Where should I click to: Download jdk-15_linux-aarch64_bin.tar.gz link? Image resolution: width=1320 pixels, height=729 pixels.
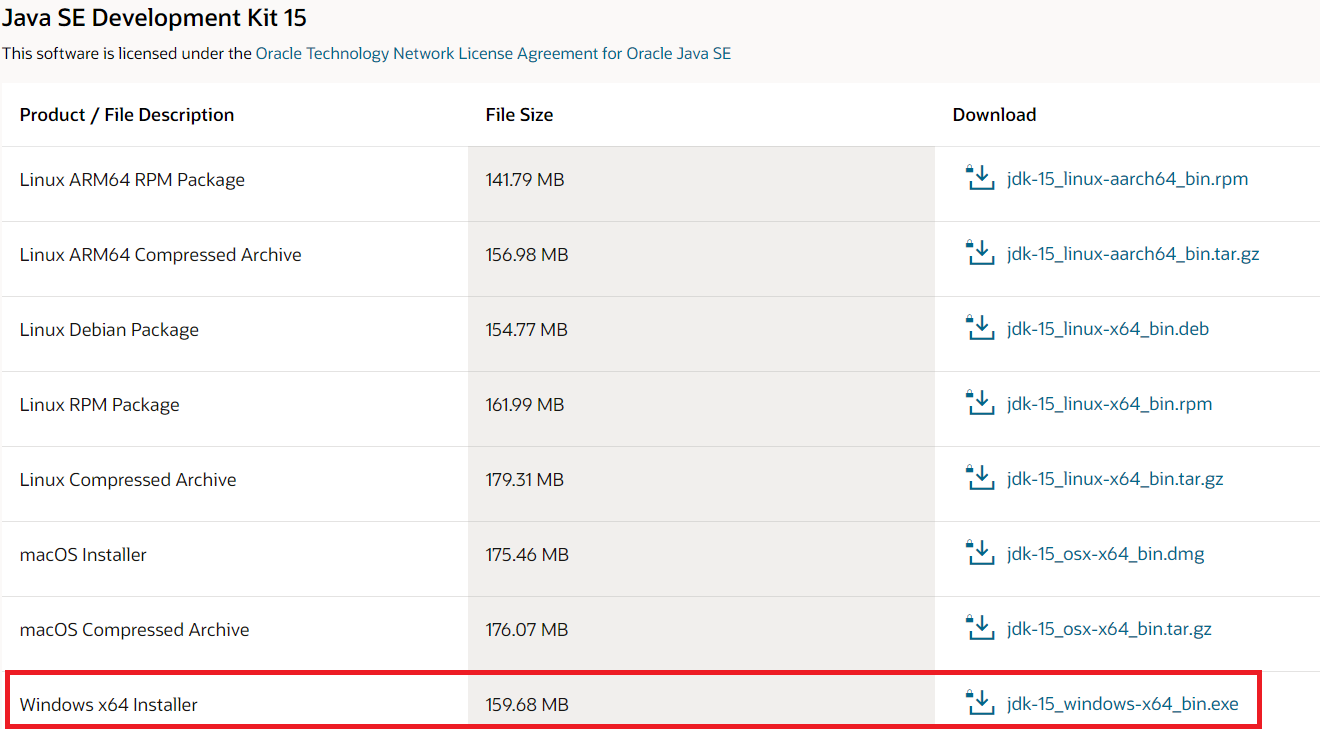coord(1134,255)
